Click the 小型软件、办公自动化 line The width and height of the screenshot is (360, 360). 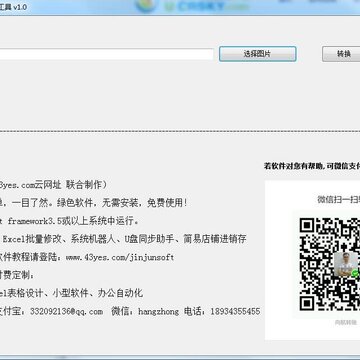72,293
